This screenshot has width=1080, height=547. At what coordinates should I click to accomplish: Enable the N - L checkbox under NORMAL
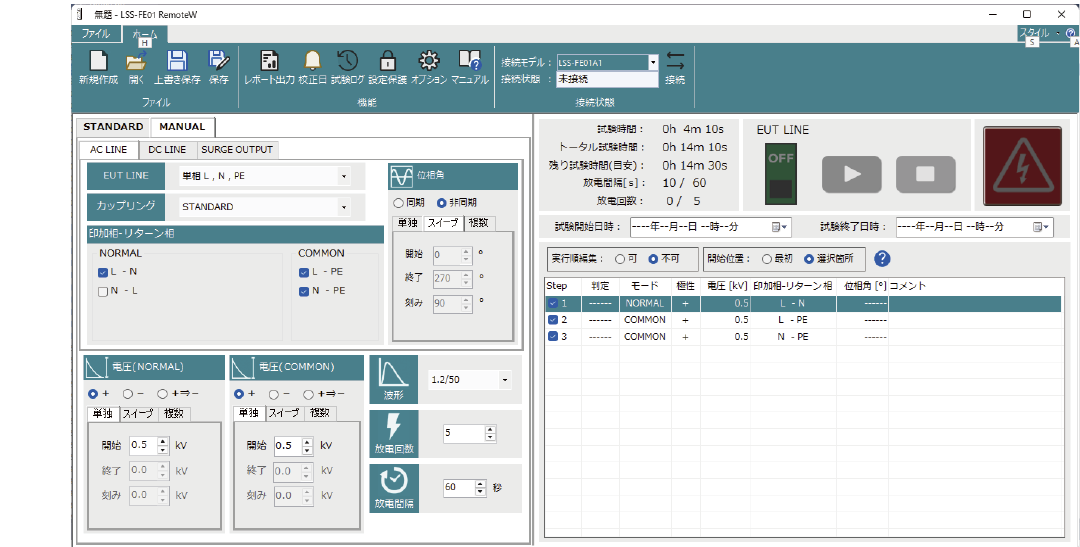click(104, 291)
